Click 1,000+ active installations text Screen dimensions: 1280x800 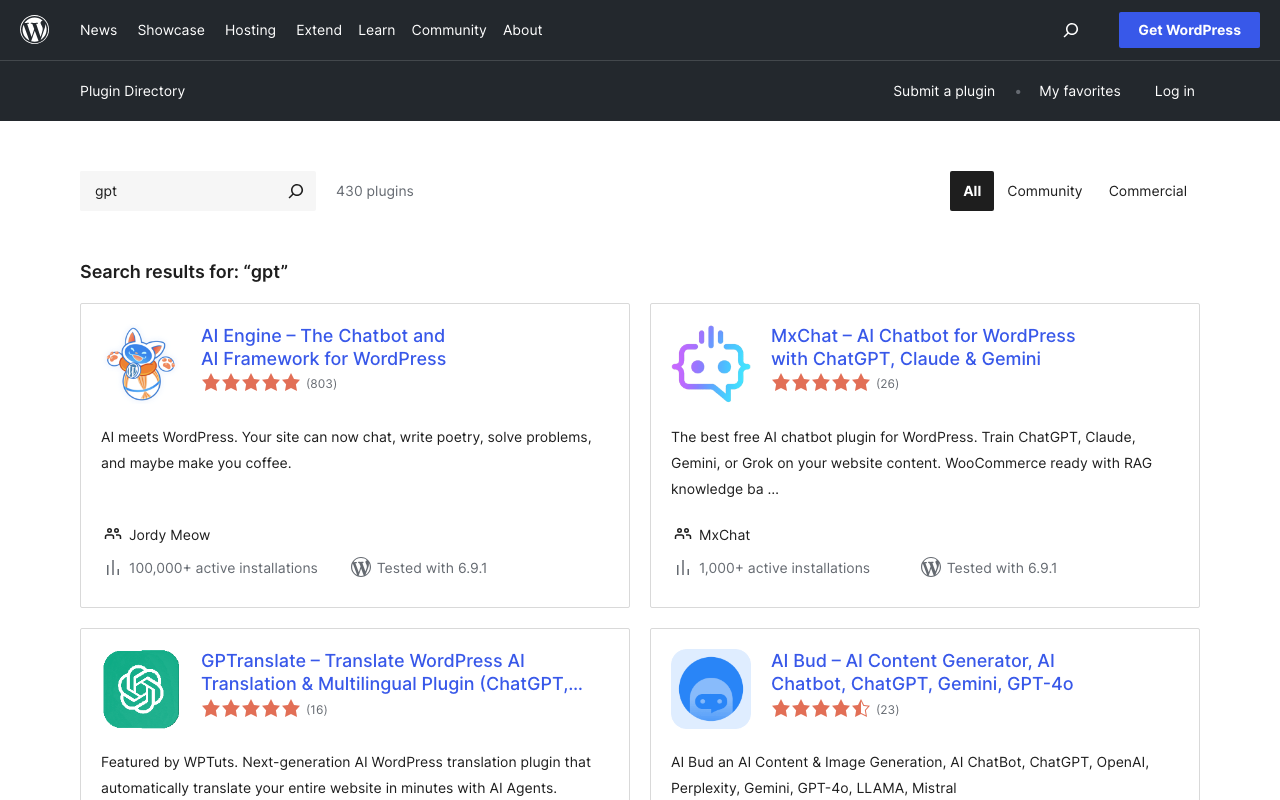pyautogui.click(x=785, y=568)
